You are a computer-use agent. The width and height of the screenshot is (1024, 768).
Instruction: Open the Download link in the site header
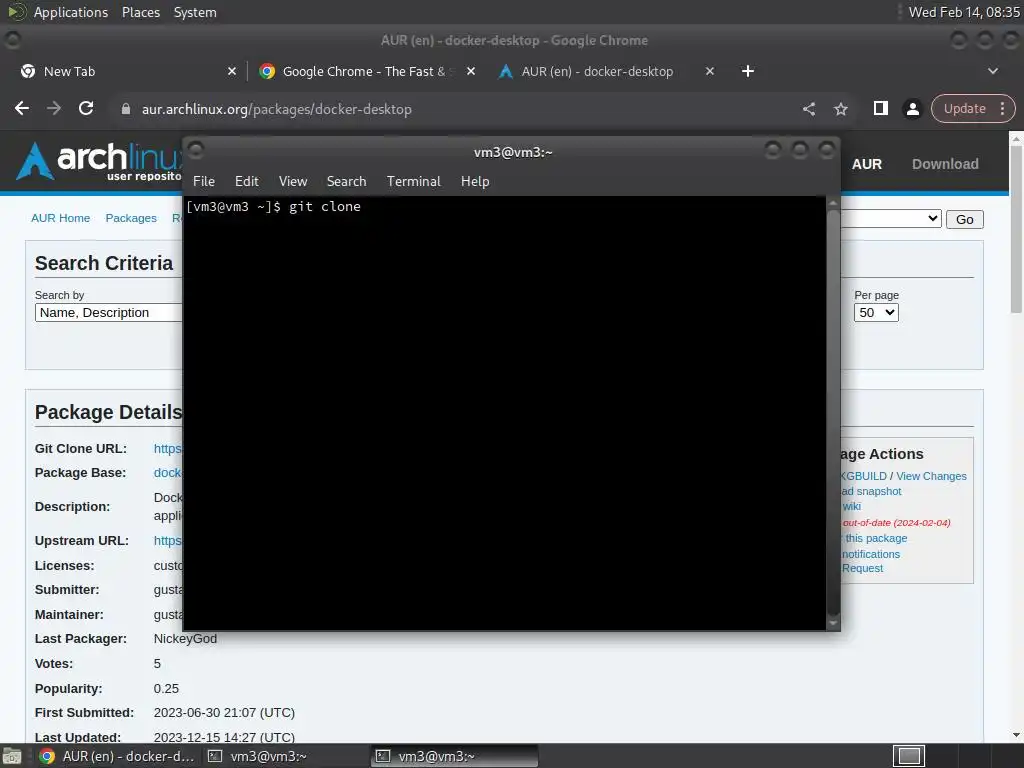(x=945, y=164)
